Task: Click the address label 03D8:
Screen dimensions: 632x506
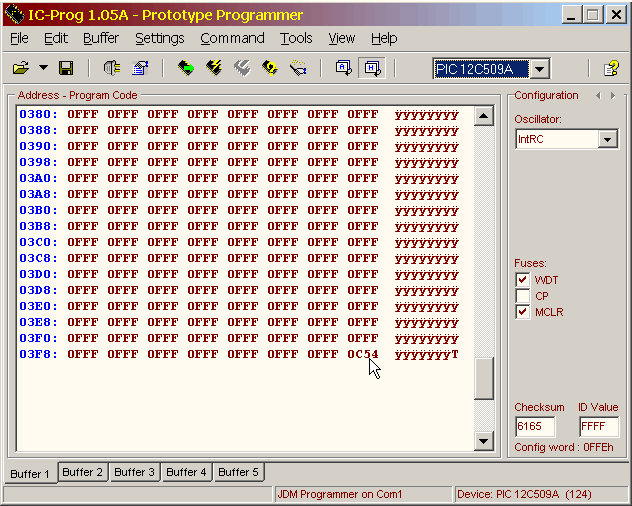Action: pyautogui.click(x=38, y=290)
